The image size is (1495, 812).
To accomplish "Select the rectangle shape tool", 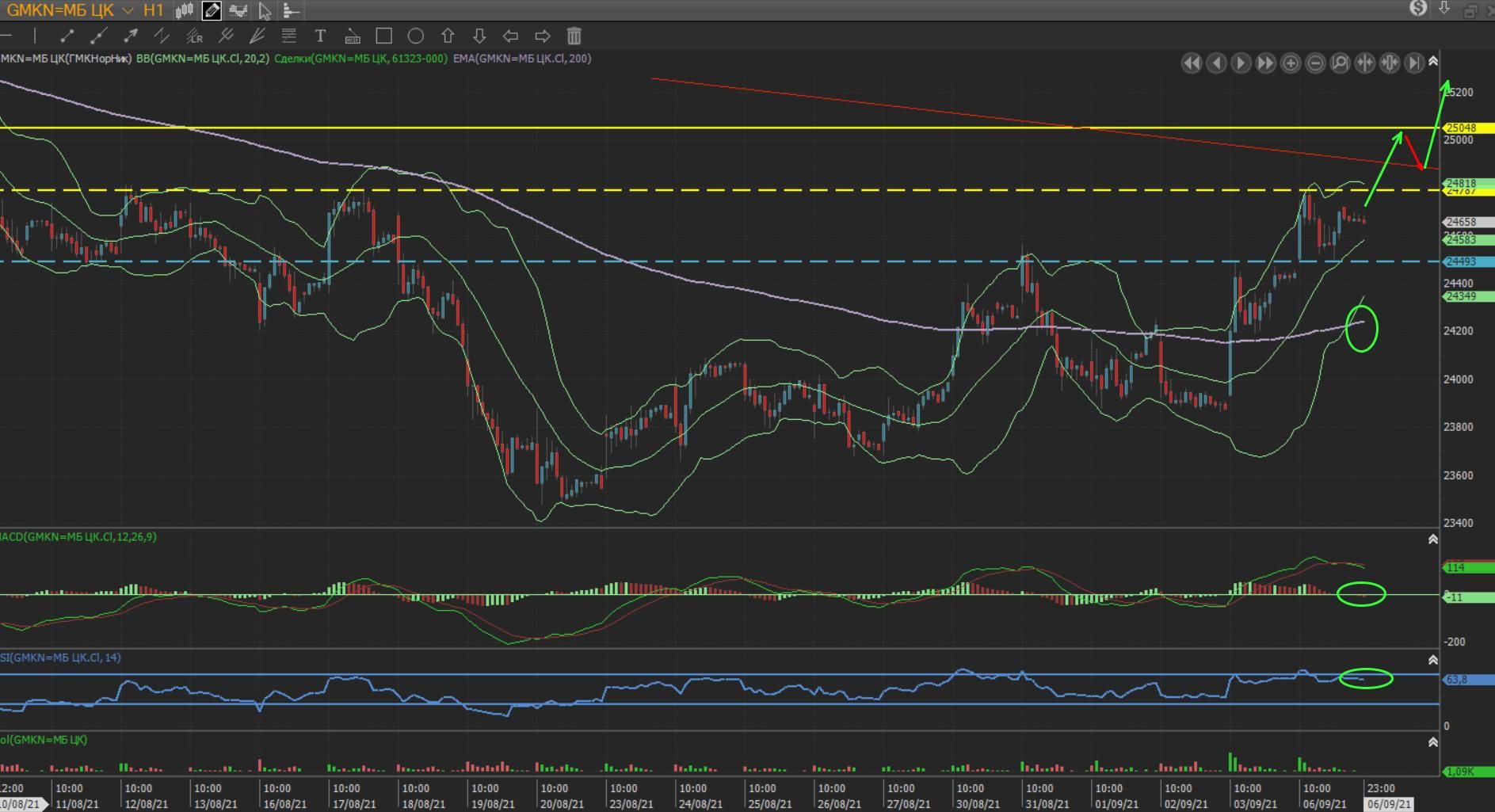I will [x=384, y=36].
